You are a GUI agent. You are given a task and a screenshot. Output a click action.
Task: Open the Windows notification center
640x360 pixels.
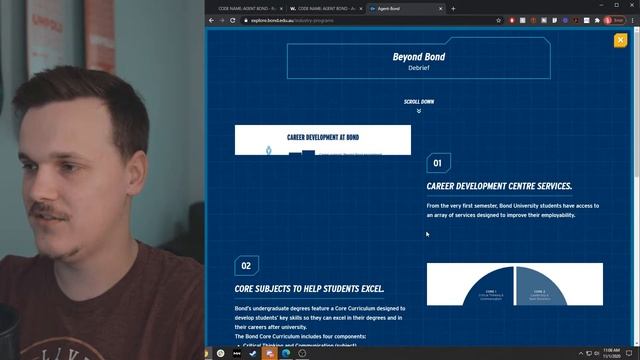coord(629,353)
